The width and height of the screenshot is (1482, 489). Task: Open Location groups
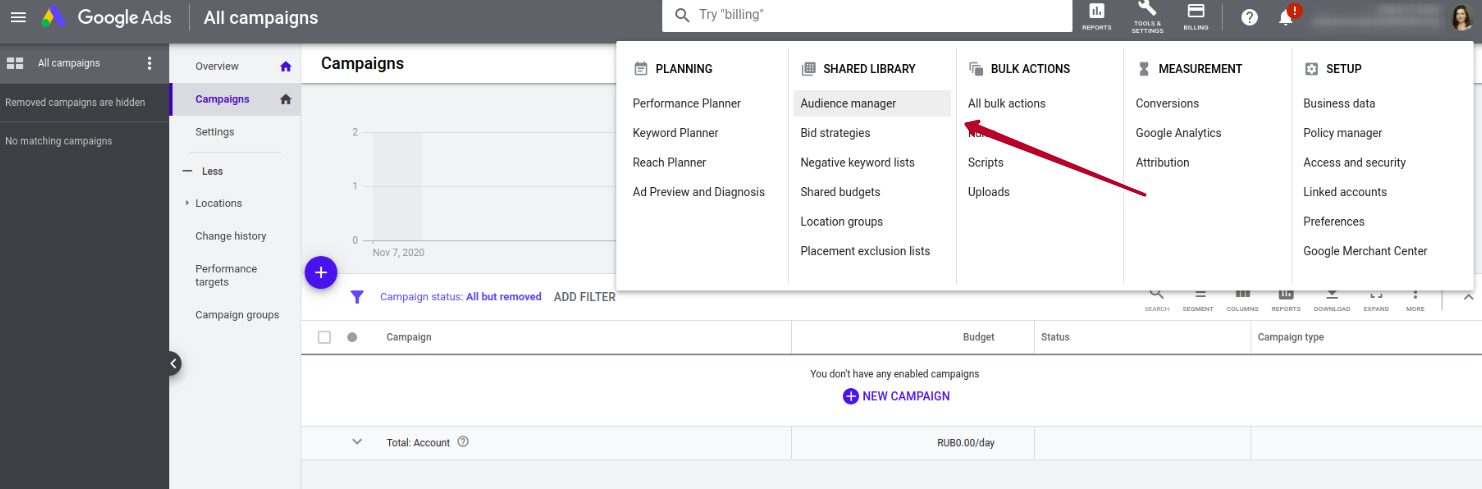pyautogui.click(x=842, y=222)
